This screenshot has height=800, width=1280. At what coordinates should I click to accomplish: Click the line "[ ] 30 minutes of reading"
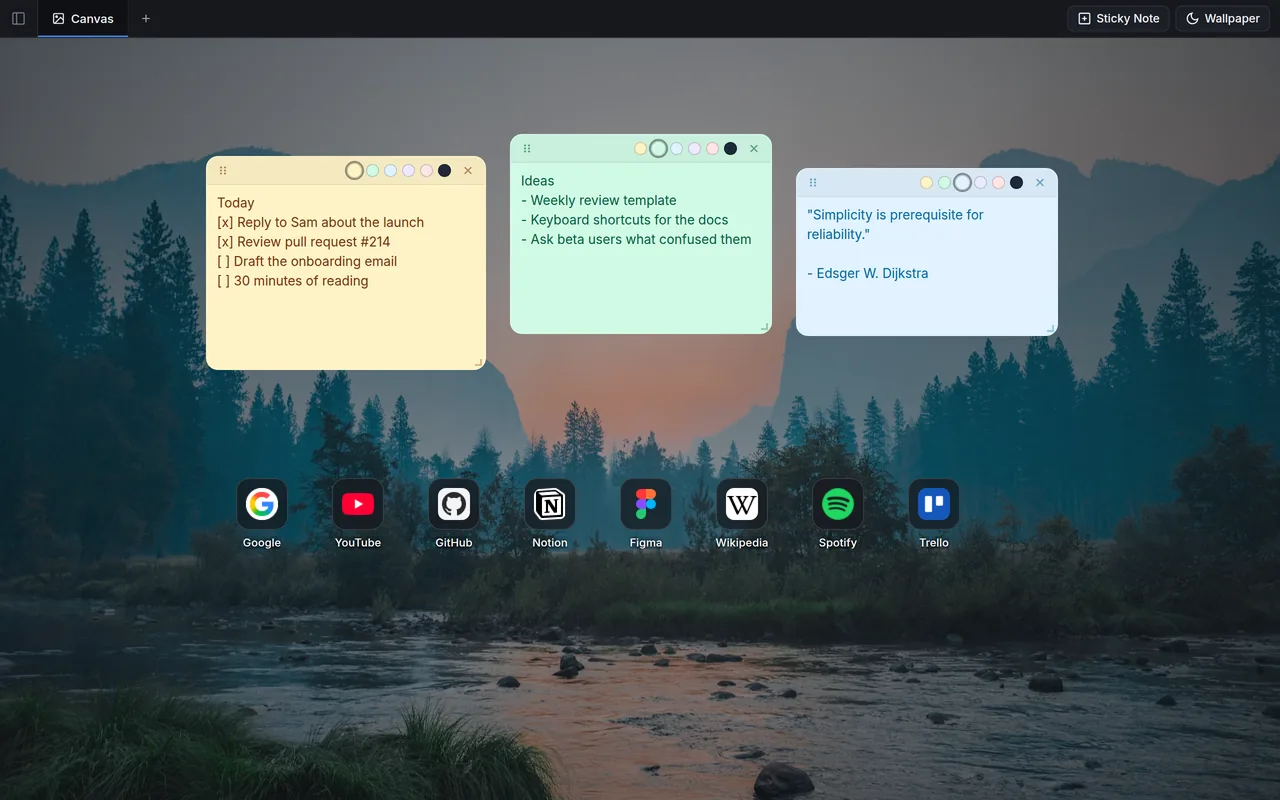click(293, 281)
